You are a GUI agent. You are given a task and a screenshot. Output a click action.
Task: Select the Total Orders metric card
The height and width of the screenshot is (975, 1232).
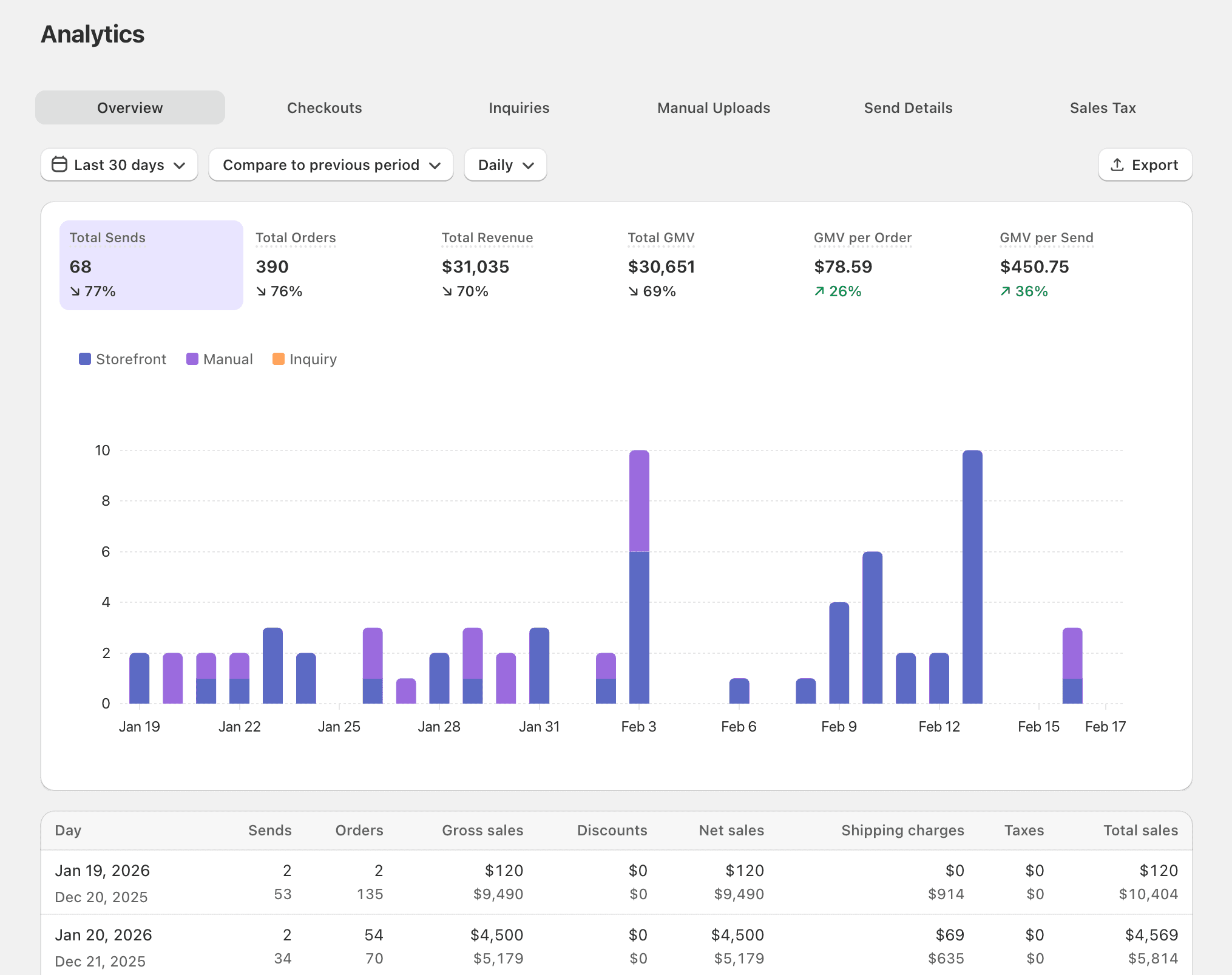click(x=296, y=265)
